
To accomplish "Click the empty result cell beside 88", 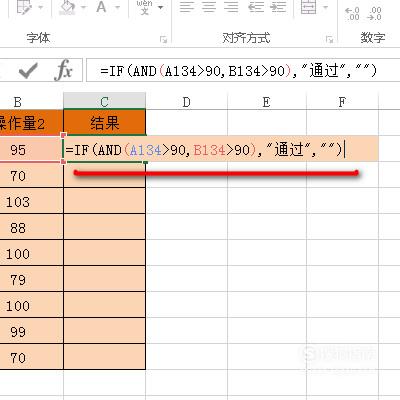I will click(104, 227).
